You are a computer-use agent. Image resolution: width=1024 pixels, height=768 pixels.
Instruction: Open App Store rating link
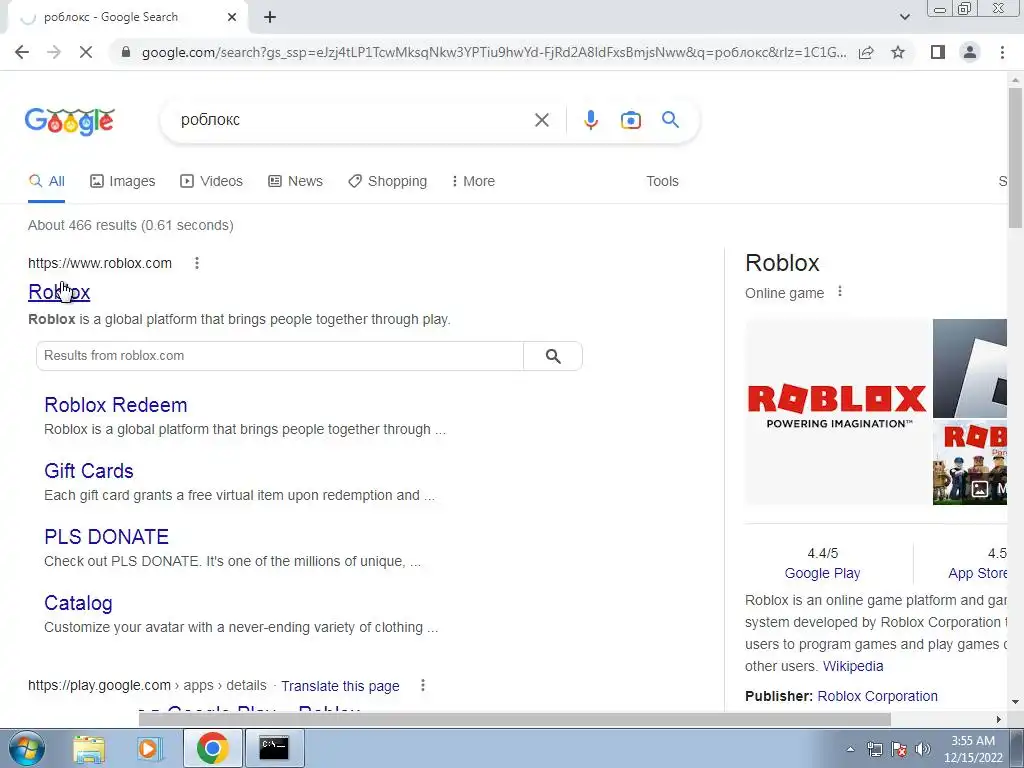point(977,573)
